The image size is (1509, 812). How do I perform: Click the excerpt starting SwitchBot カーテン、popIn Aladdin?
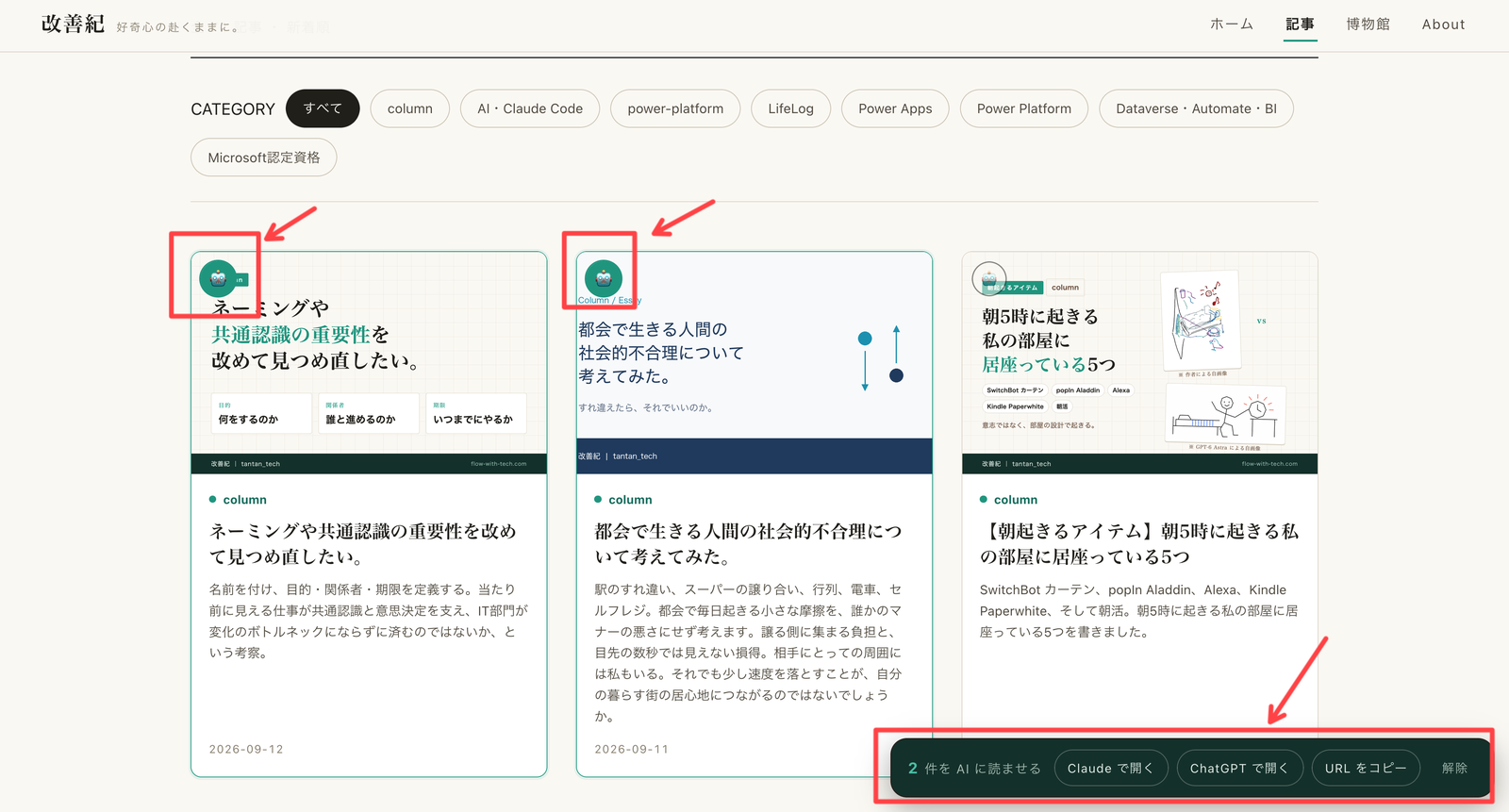point(1139,611)
